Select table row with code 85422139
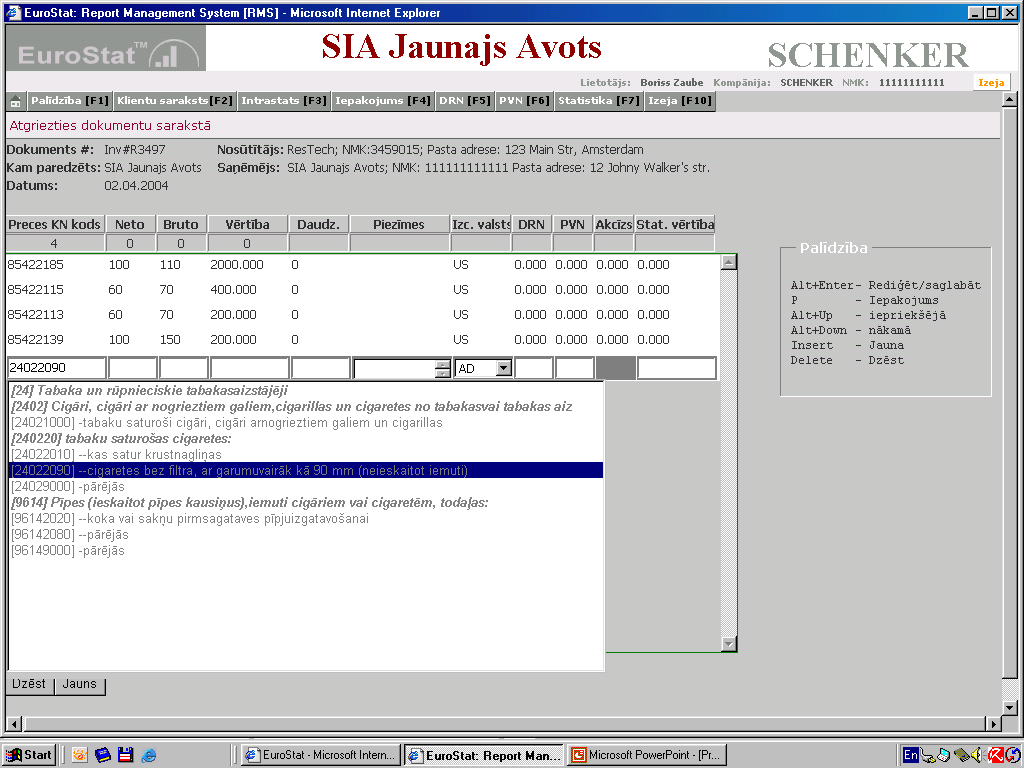1024x768 pixels. point(363,340)
